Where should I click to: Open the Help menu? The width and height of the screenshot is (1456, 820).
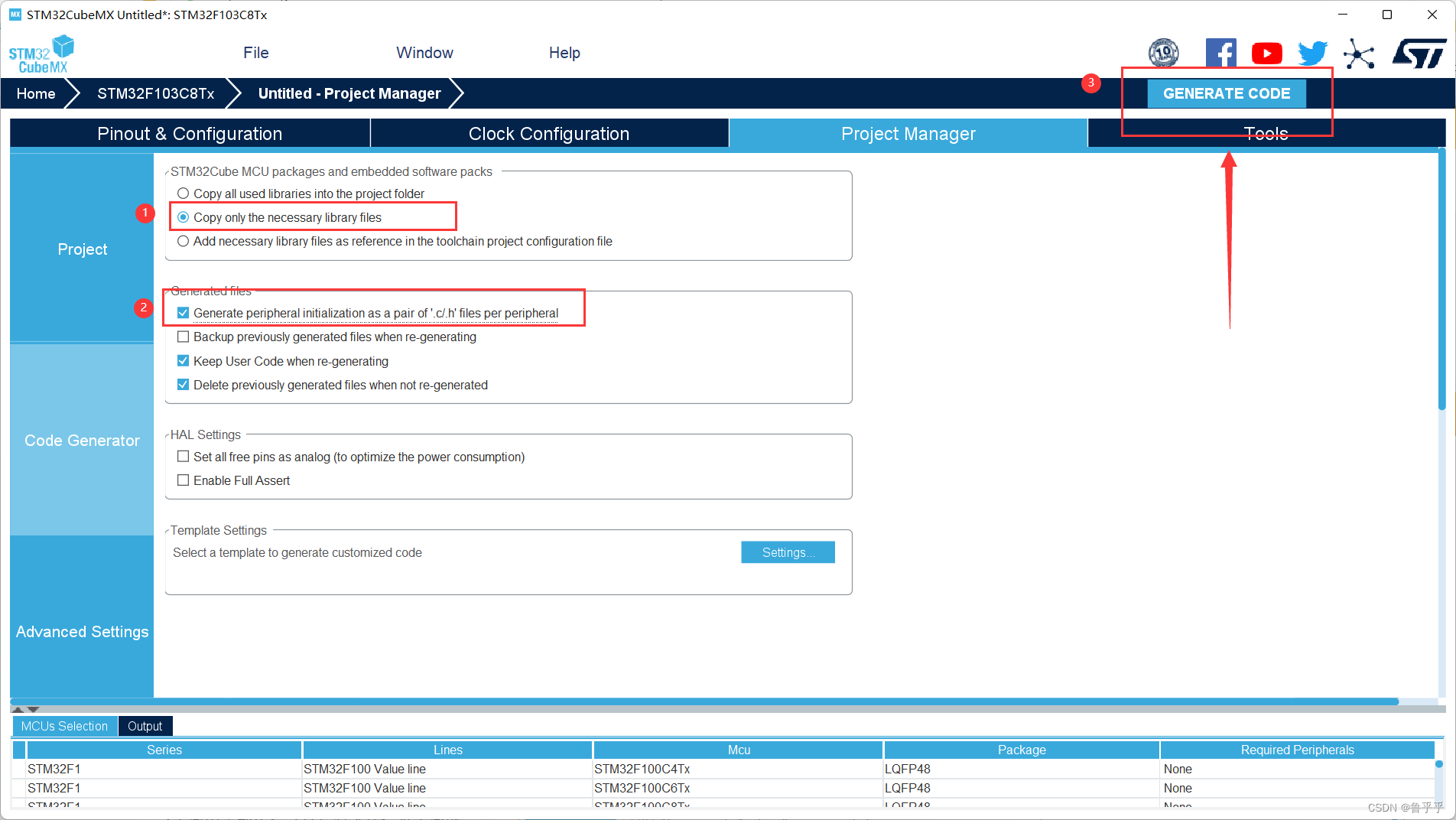tap(564, 53)
